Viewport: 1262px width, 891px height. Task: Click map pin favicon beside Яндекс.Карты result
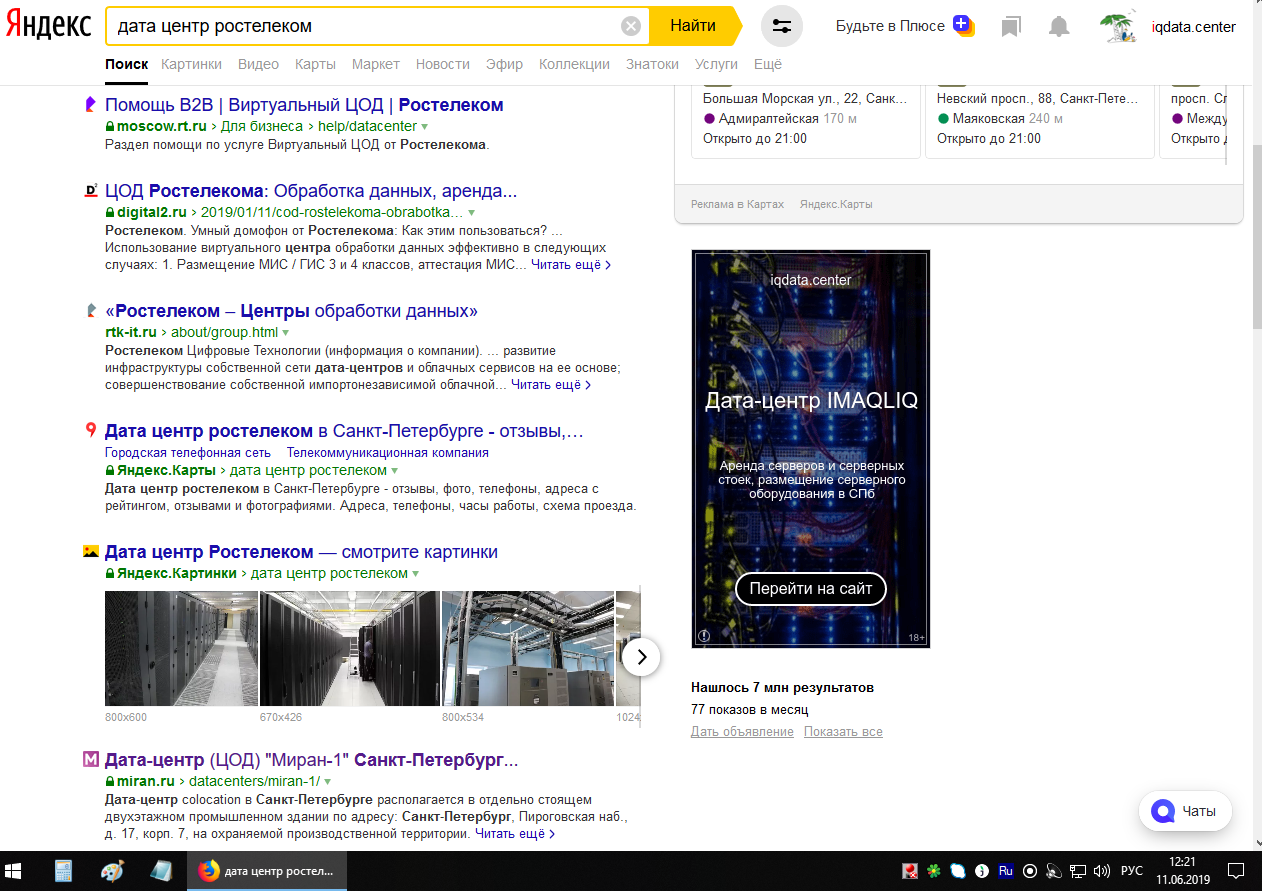pyautogui.click(x=90, y=431)
